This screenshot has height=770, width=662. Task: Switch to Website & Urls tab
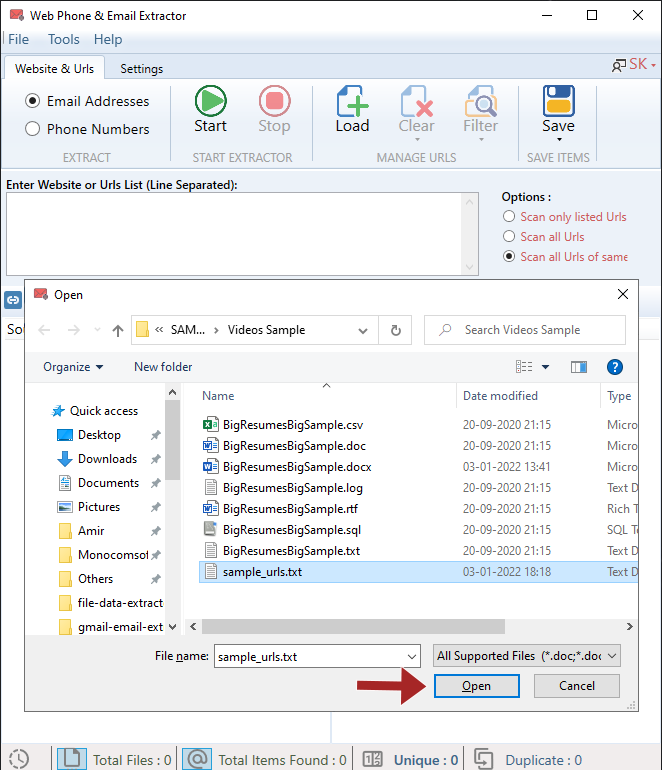55,68
